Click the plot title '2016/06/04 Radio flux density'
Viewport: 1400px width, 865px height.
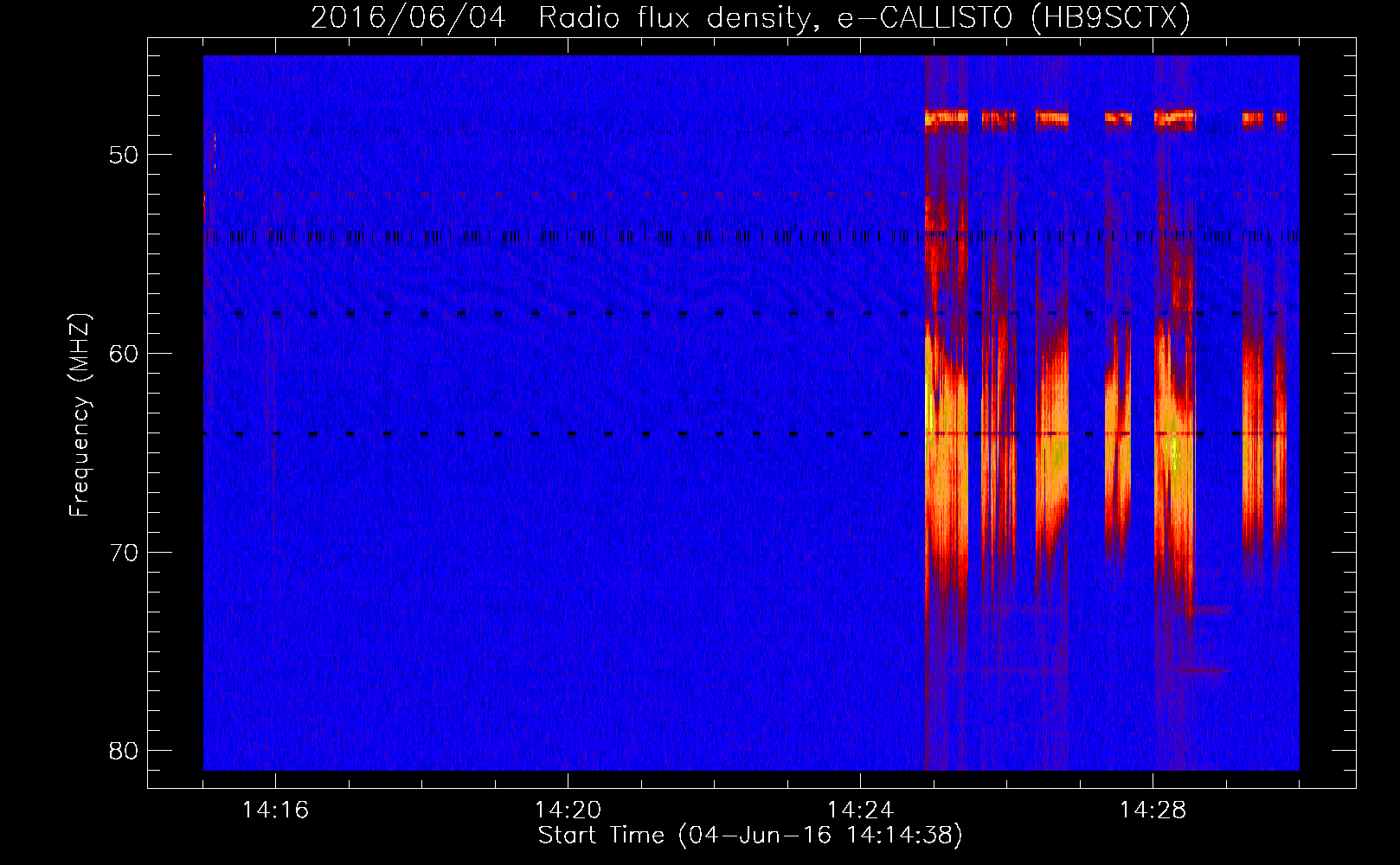(750, 17)
